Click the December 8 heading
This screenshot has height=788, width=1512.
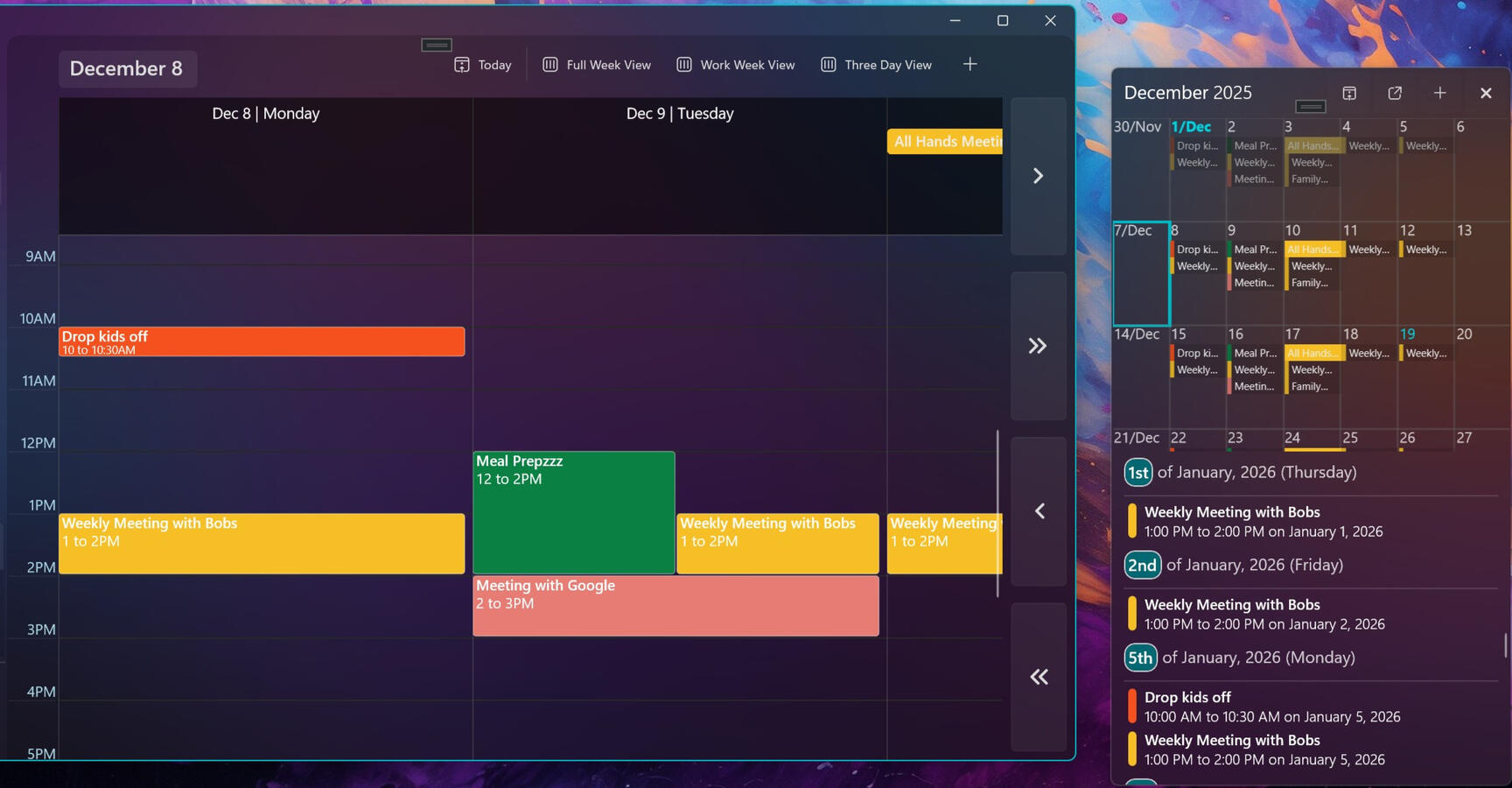coord(127,68)
